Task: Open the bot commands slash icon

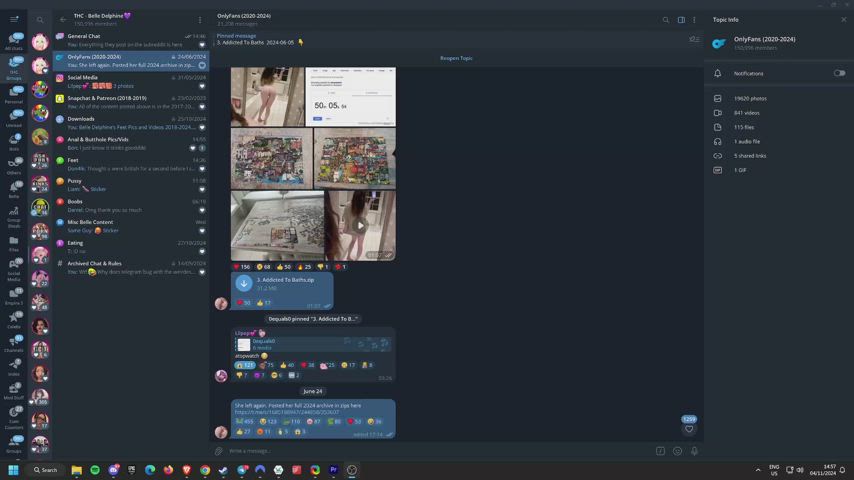Action: click(660, 451)
